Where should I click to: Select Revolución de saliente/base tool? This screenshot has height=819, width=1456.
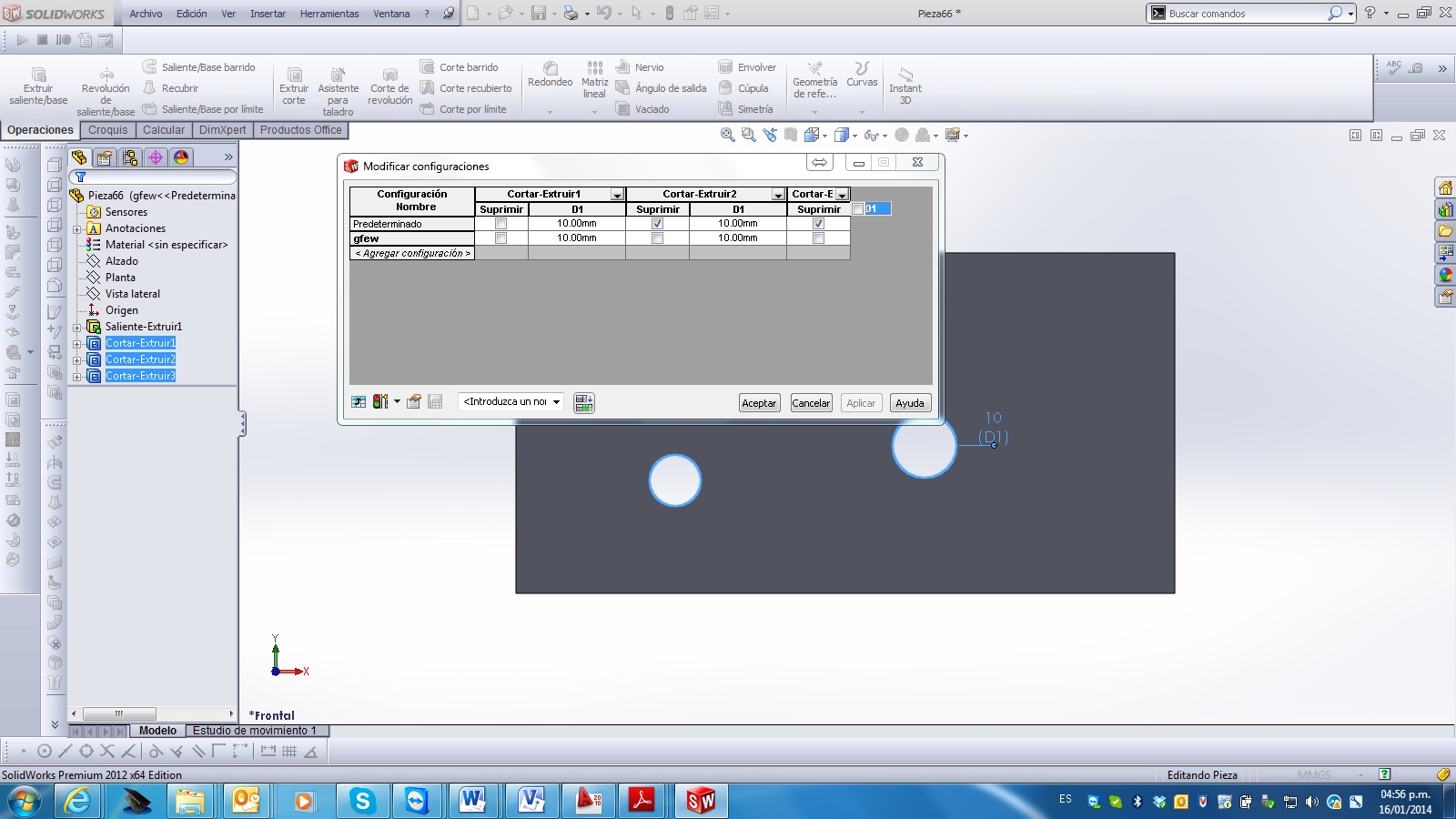pyautogui.click(x=106, y=91)
